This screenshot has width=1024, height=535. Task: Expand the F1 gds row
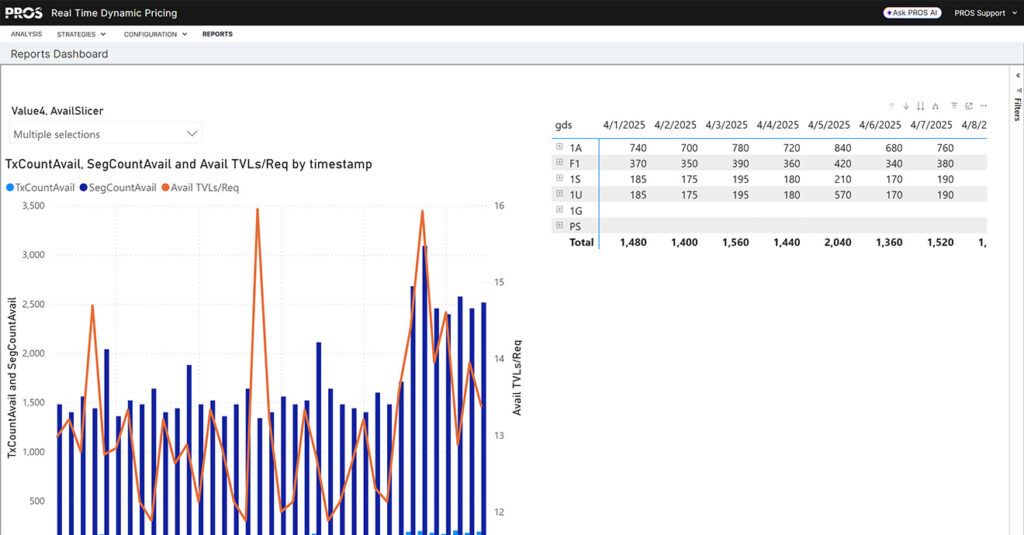560,163
